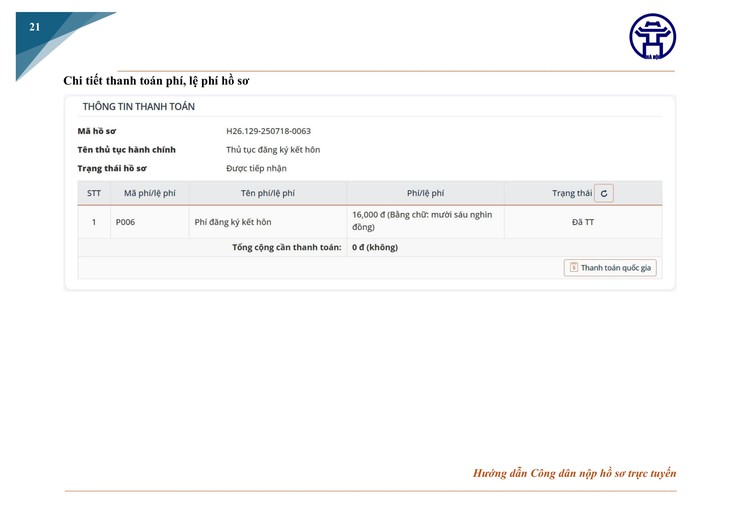The width and height of the screenshot is (740, 523).
Task: Click the Mã phí/lệ phí column header
Action: click(x=149, y=193)
